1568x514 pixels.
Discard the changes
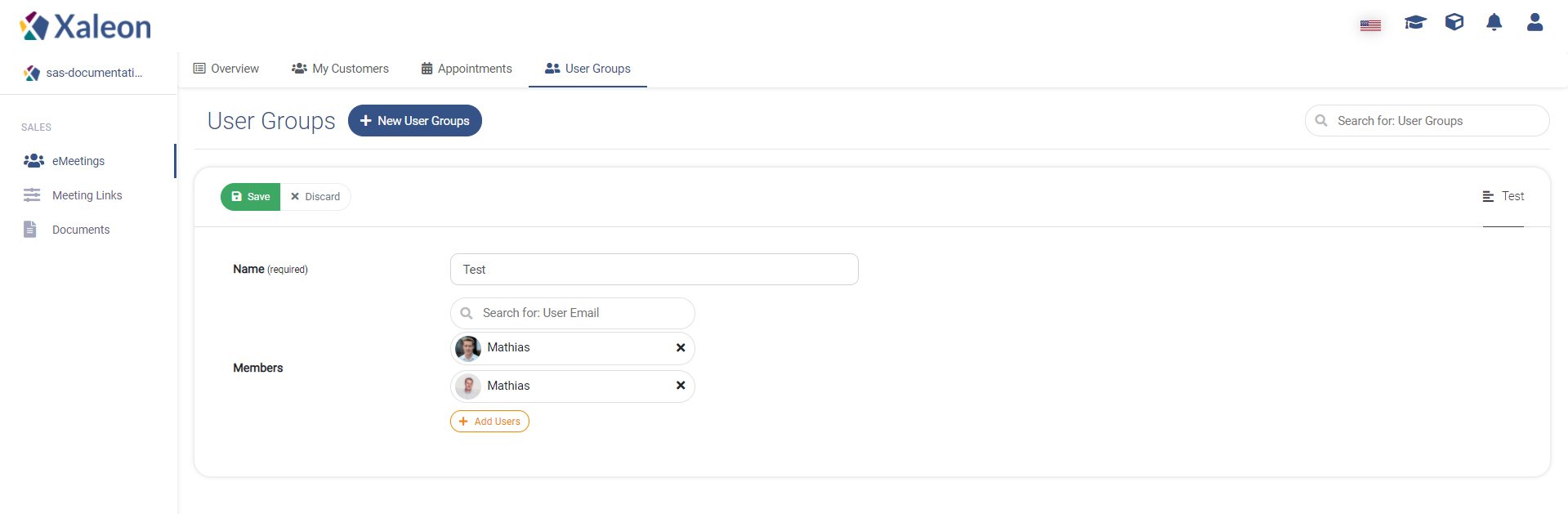(315, 197)
